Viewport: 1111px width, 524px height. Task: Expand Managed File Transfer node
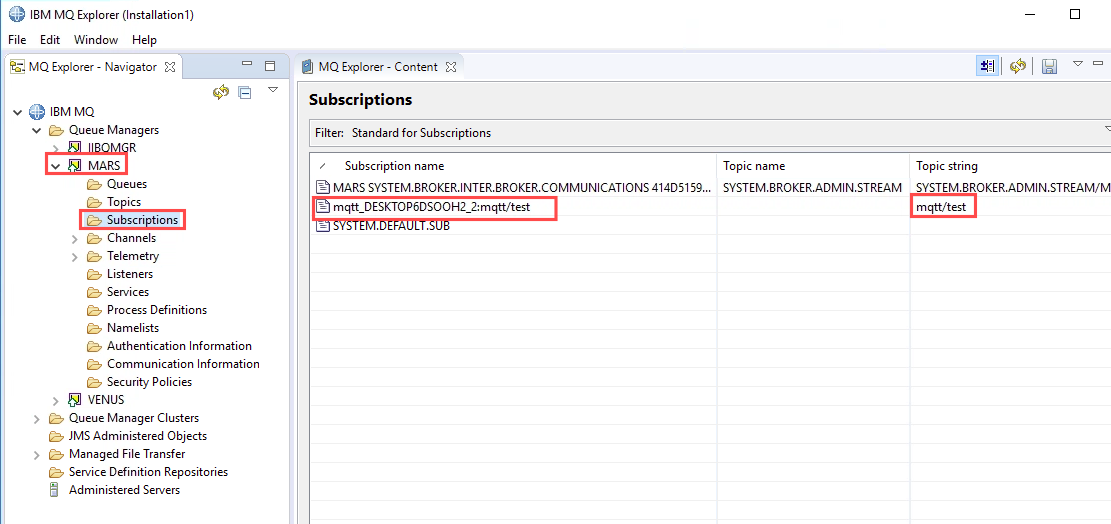(37, 455)
